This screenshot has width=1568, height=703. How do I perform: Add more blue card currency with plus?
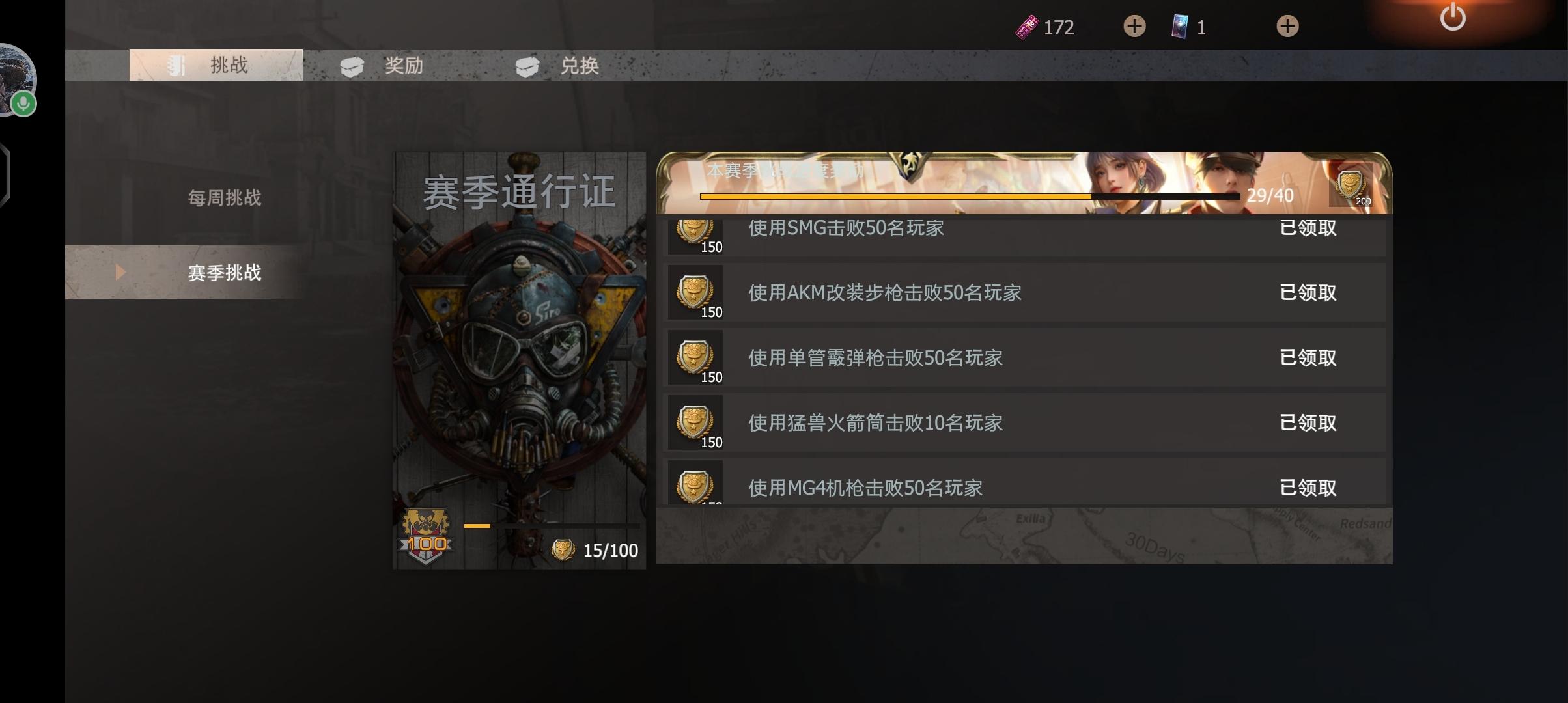(1287, 27)
